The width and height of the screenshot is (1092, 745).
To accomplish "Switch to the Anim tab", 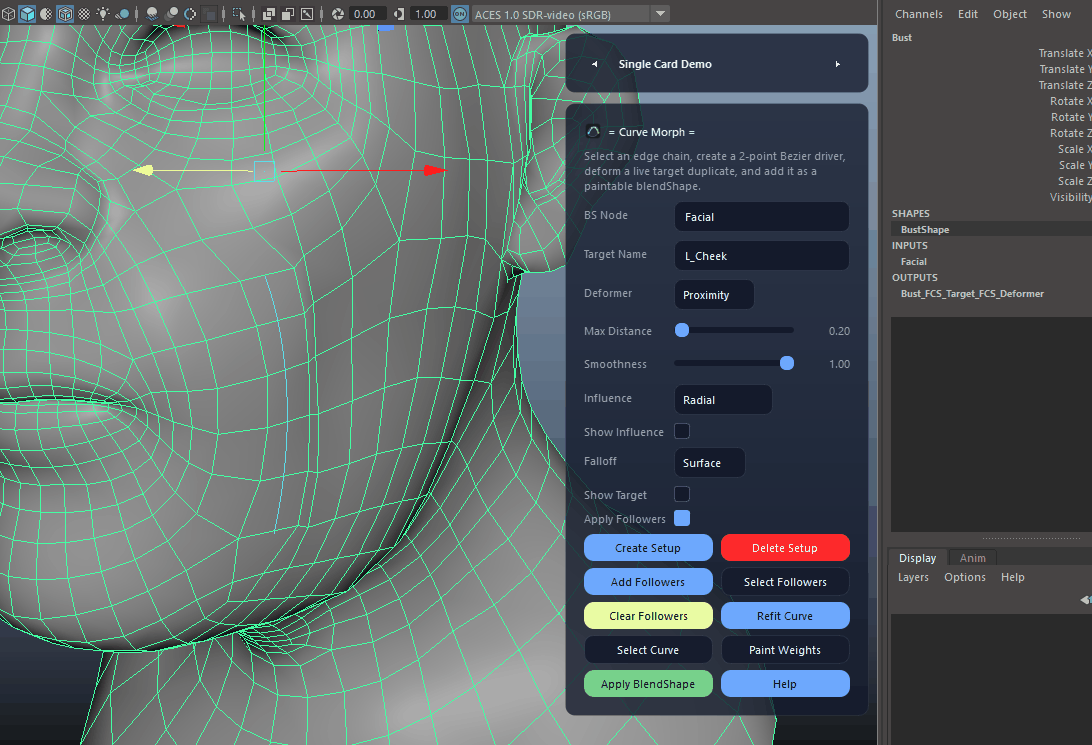I will [972, 558].
